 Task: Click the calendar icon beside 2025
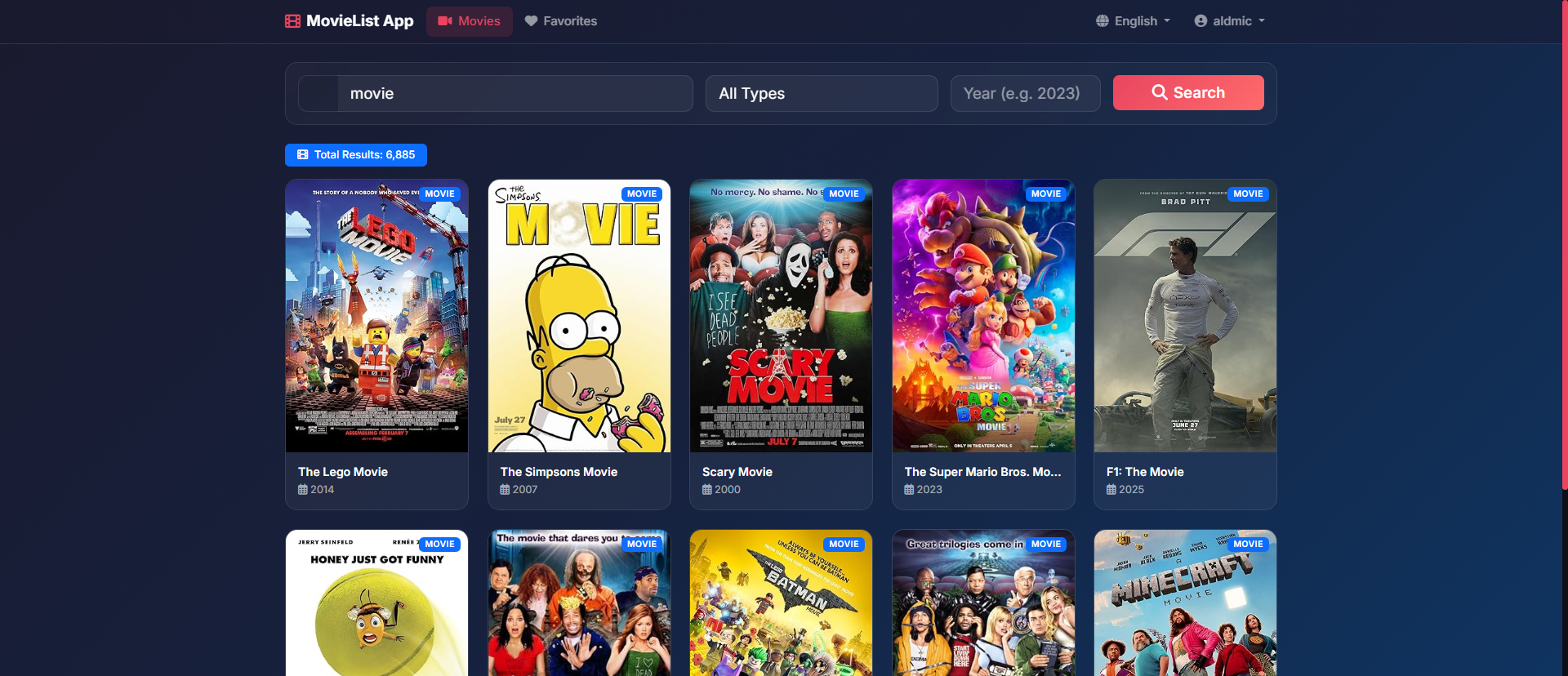pyautogui.click(x=1111, y=490)
